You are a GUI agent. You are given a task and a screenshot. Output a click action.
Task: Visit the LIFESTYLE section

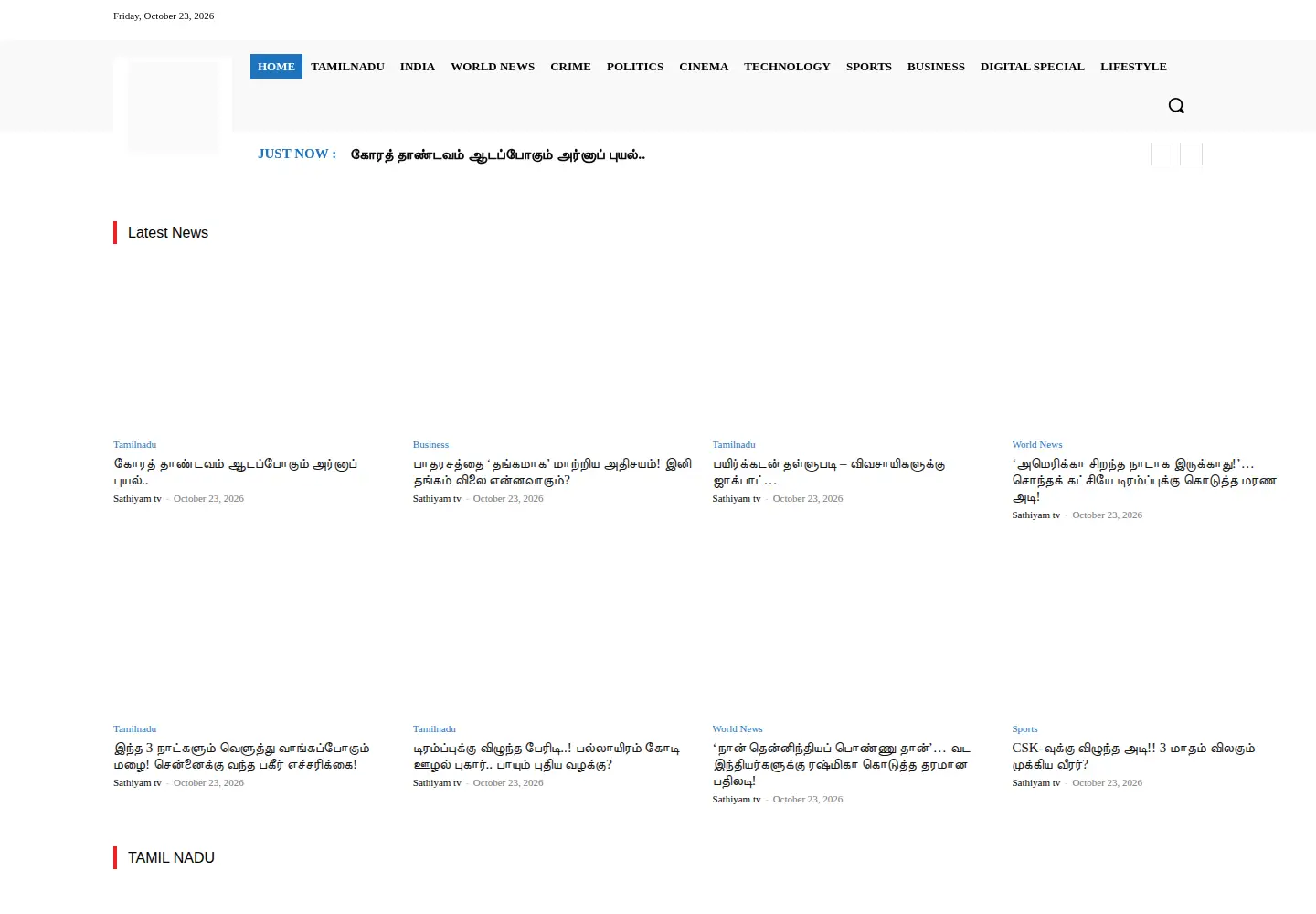point(1133,67)
